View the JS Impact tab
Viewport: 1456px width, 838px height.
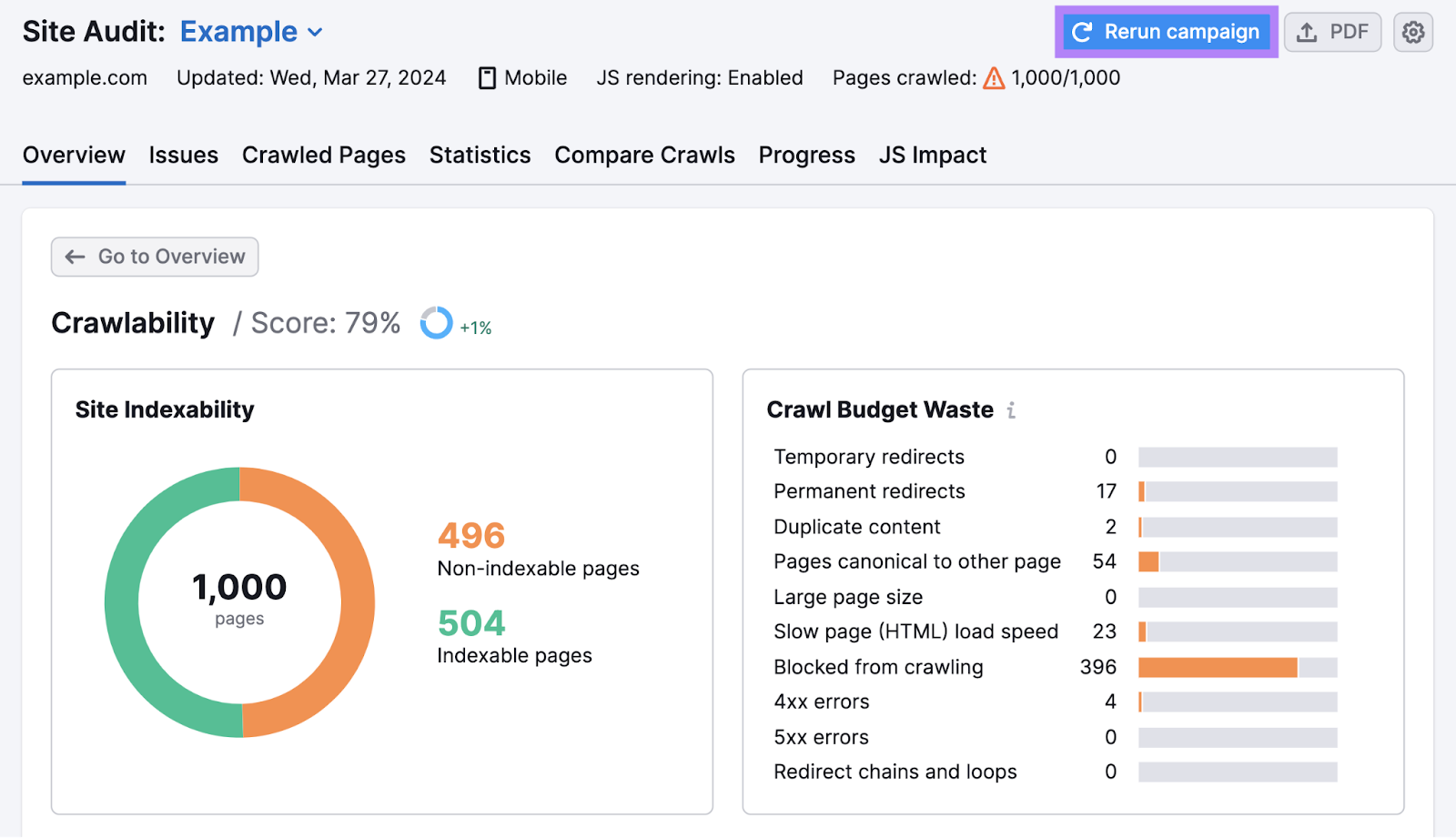[932, 155]
